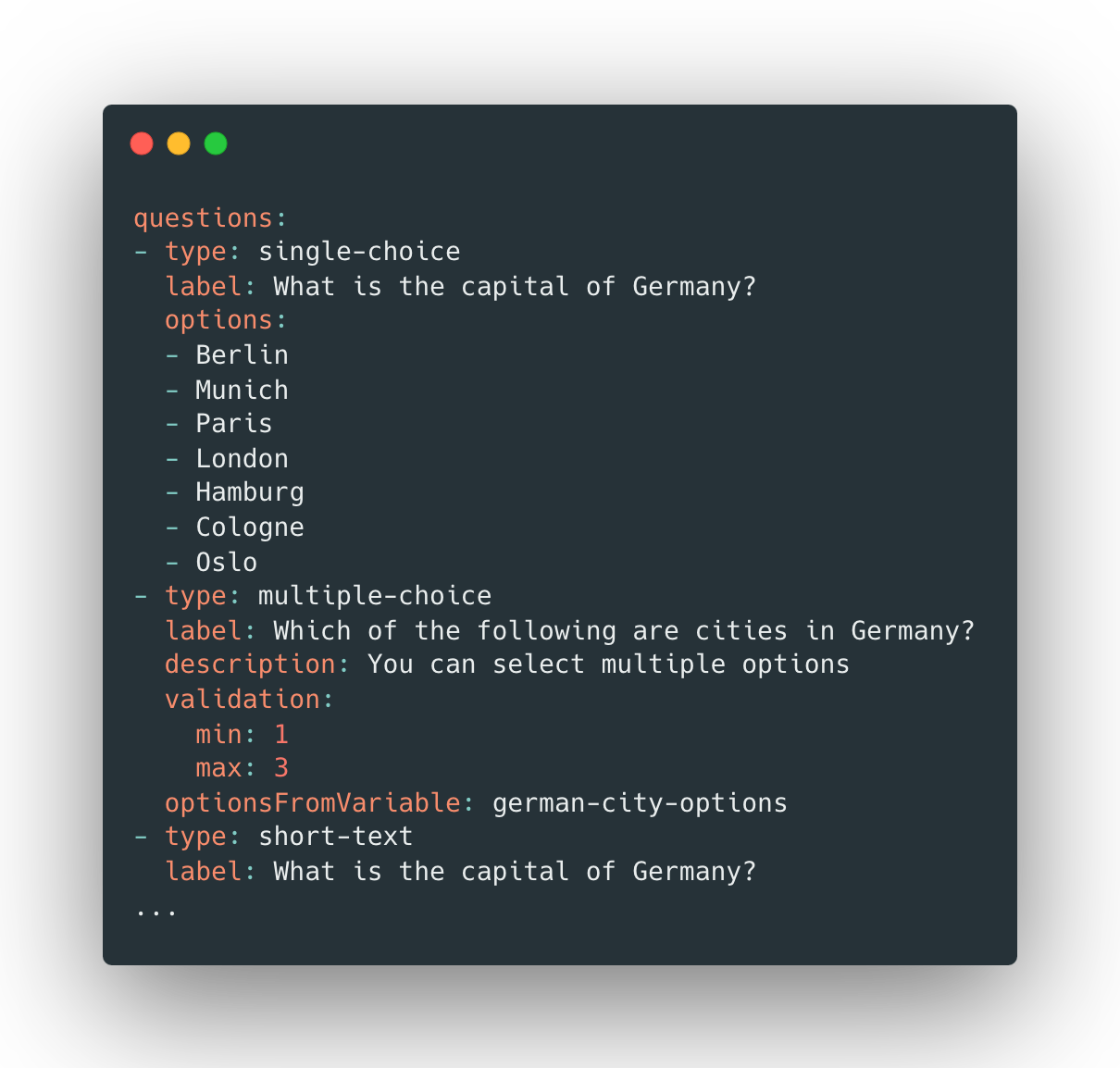Click the "description" key
The width and height of the screenshot is (1120, 1068).
pyautogui.click(x=250, y=664)
